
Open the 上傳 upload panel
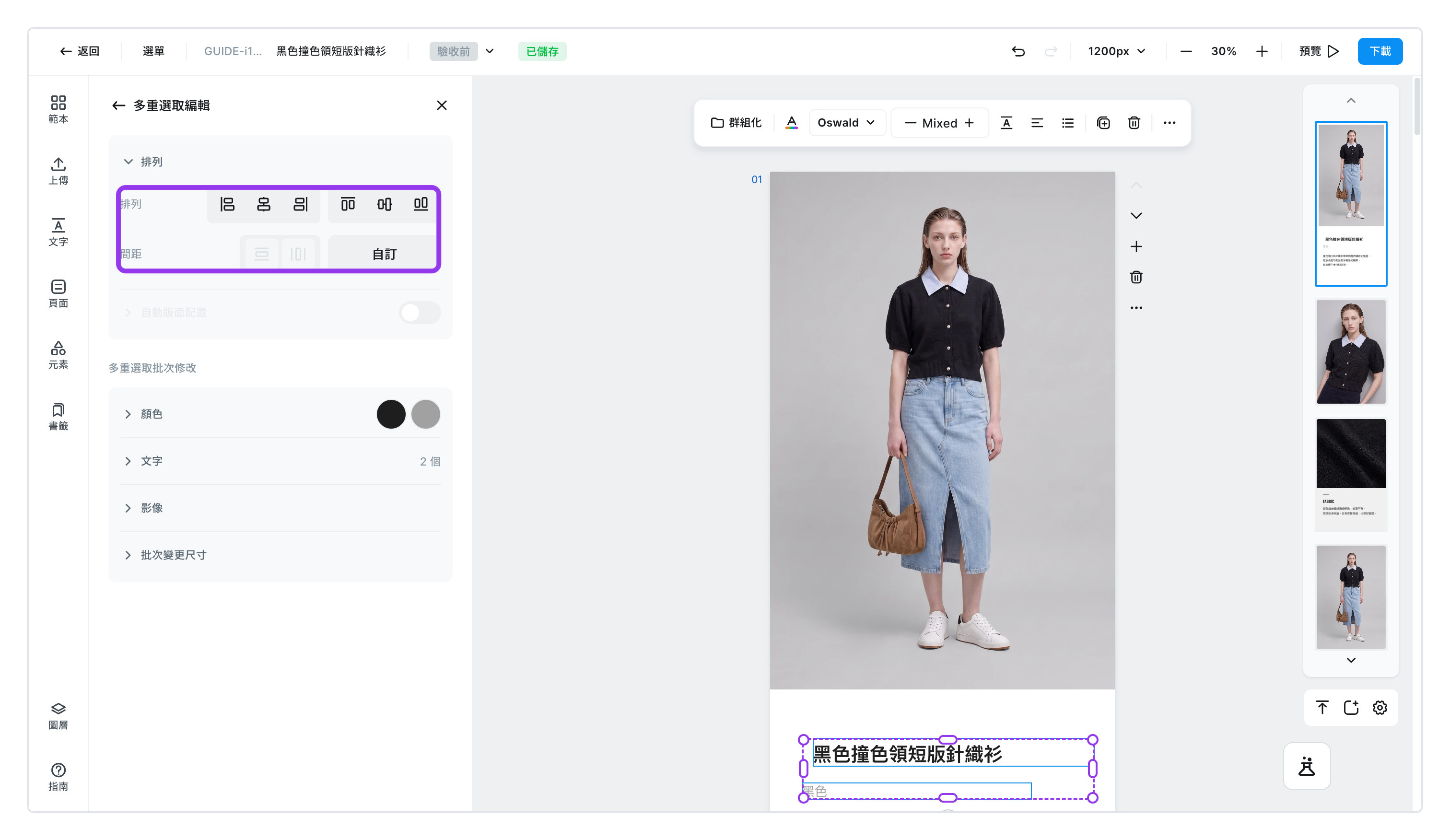[58, 171]
